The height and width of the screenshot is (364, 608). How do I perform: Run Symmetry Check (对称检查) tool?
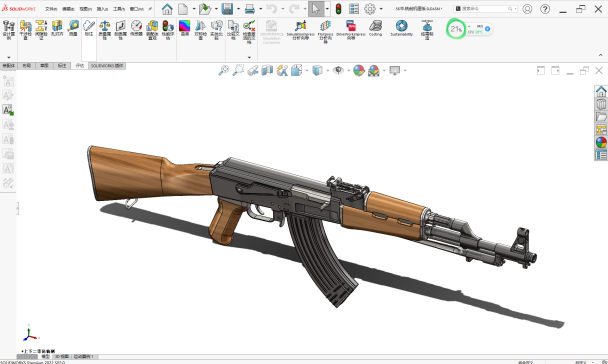200,29
